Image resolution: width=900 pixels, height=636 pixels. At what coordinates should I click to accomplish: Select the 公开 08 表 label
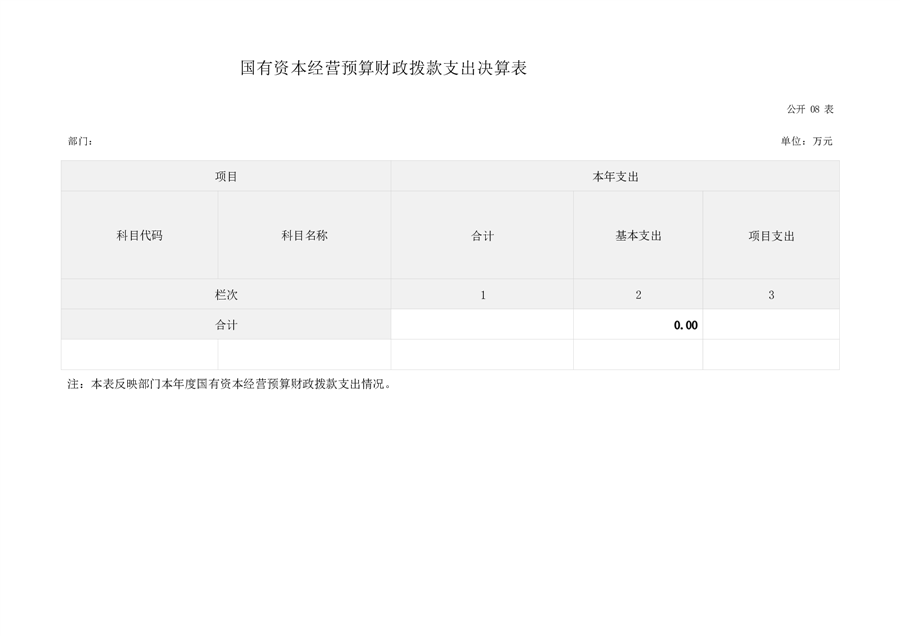(809, 109)
